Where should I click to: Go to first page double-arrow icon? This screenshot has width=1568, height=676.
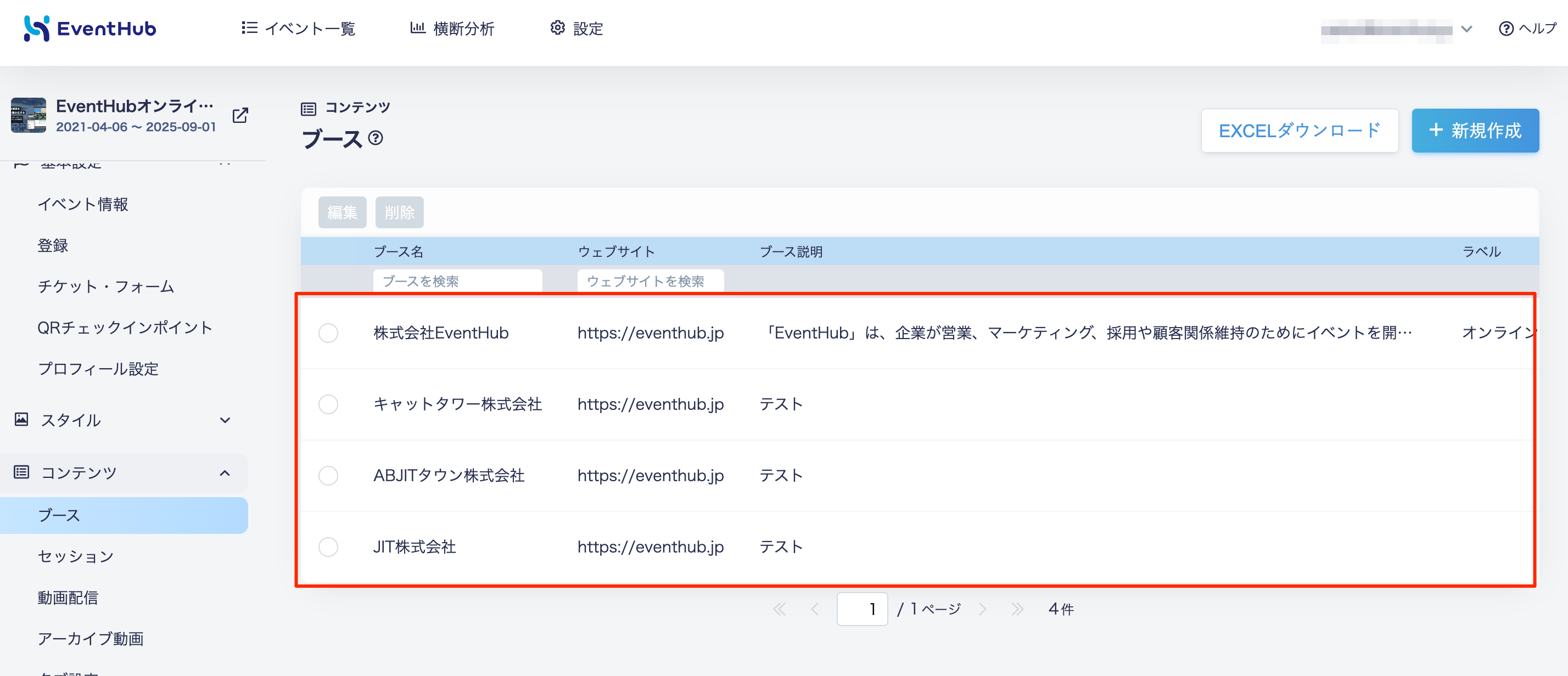click(779, 609)
